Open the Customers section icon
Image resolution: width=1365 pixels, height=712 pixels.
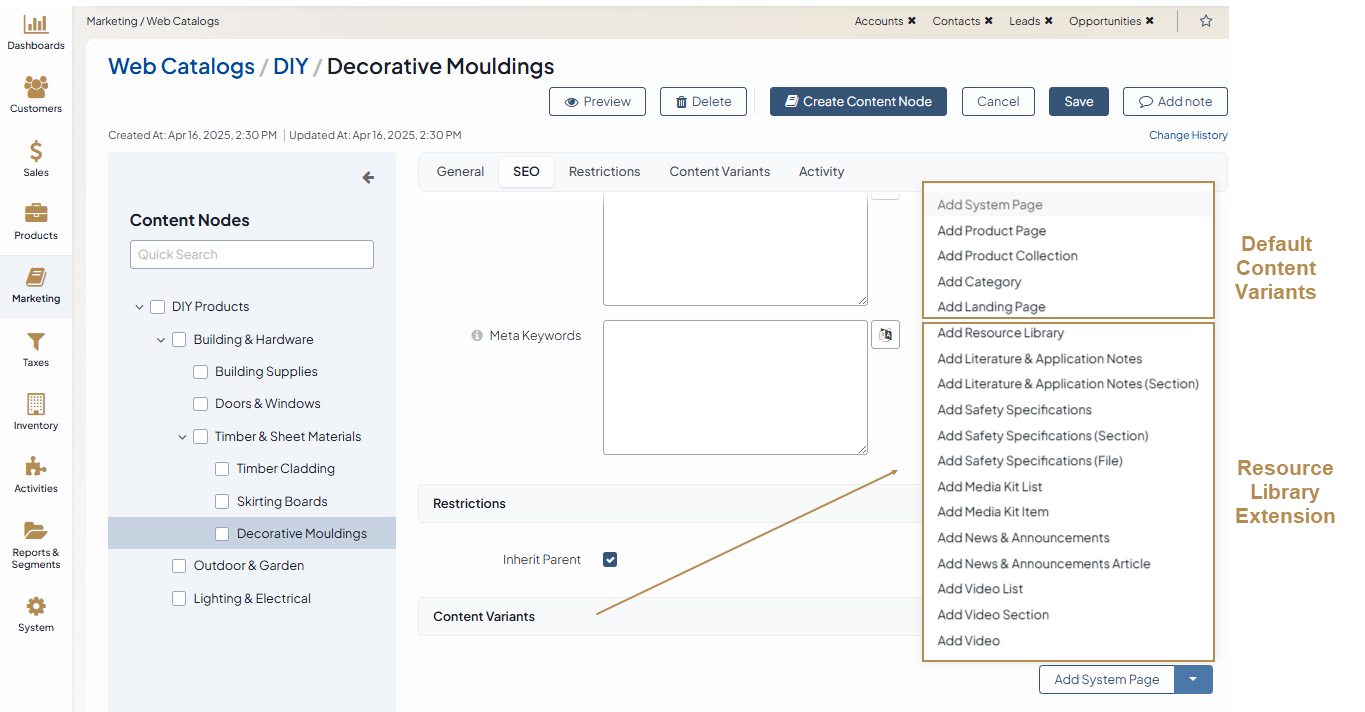click(x=36, y=88)
